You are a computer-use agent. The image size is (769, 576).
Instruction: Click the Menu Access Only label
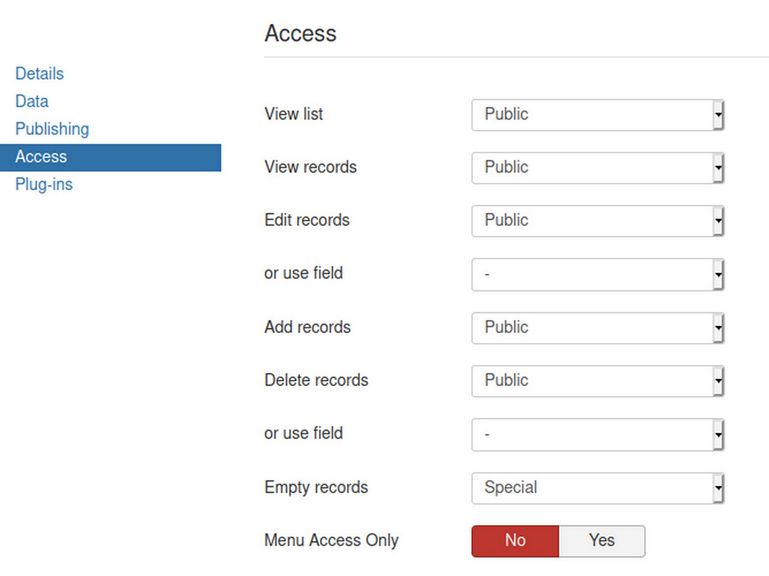(331, 541)
